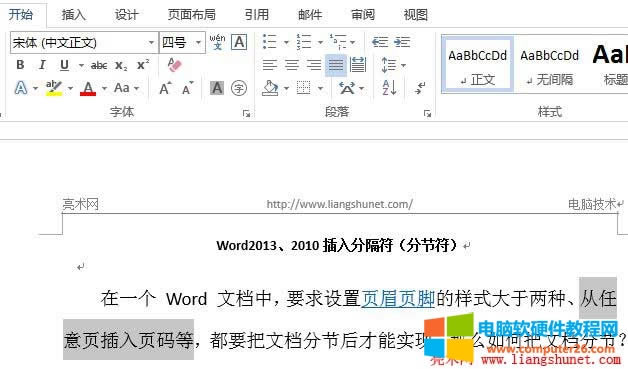Click the shrink font icon
628x369 pixels.
(x=187, y=88)
